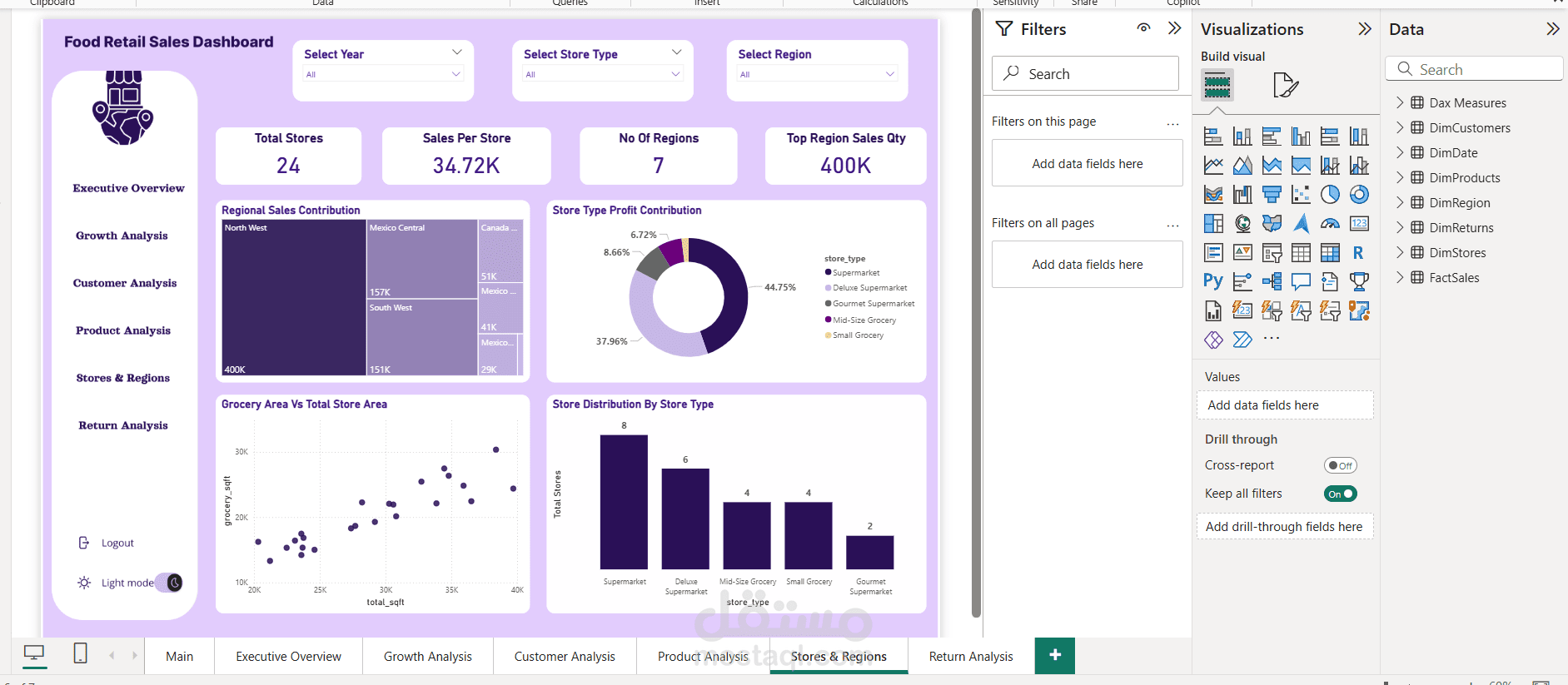Select the R script visual
This screenshot has height=685, width=1568.
[x=1359, y=252]
